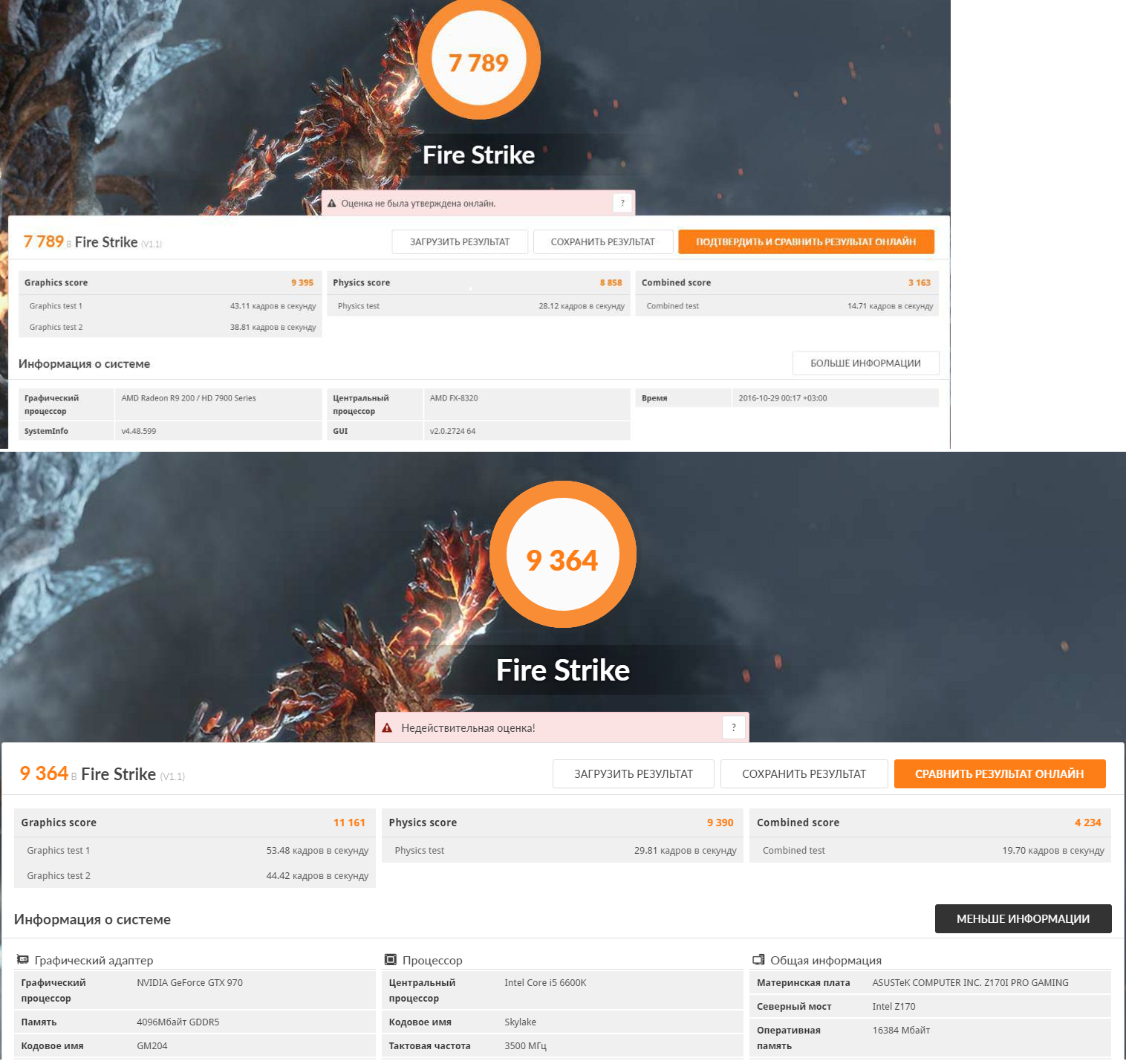Click memory value '4096Мбайт GDDR5'
The image size is (1126, 1064).
click(178, 1022)
